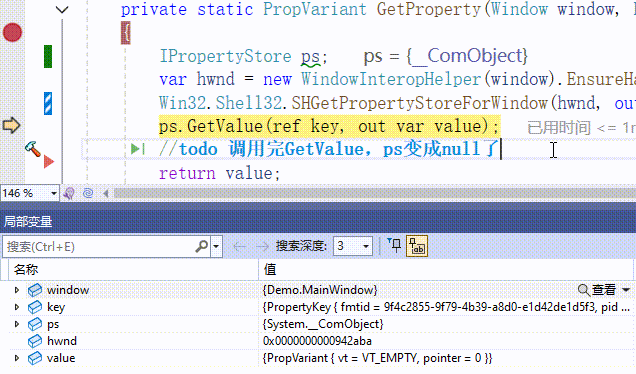
Task: Expand the ps variable row
Action: (17, 324)
